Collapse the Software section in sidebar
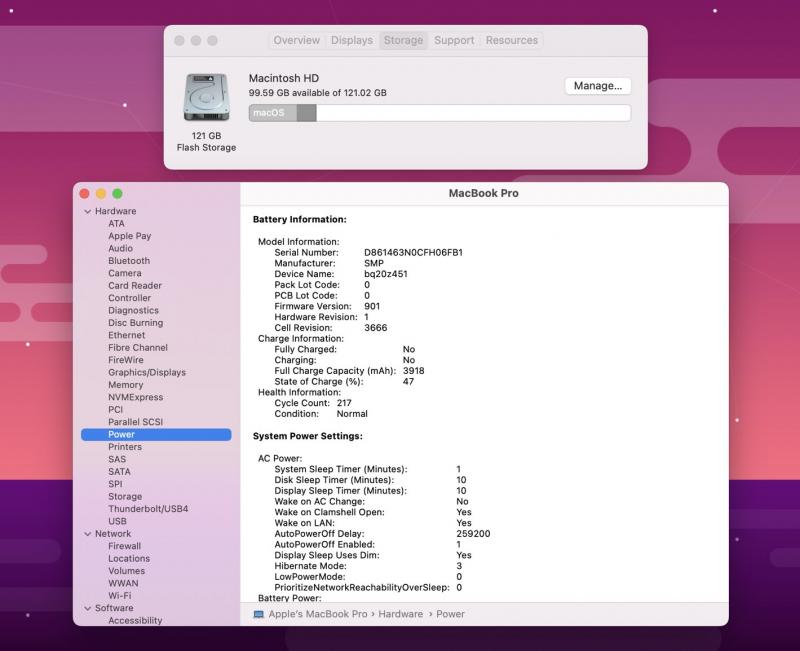 click(87, 608)
